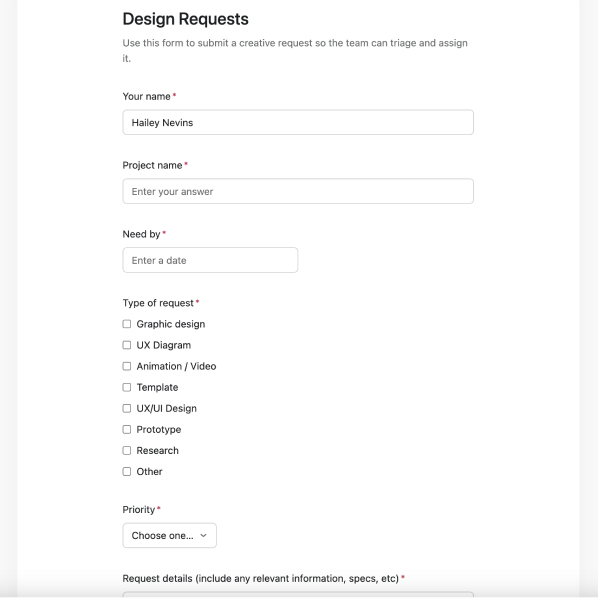Click the Prototype label text
This screenshot has width=598, height=598.
tap(159, 430)
